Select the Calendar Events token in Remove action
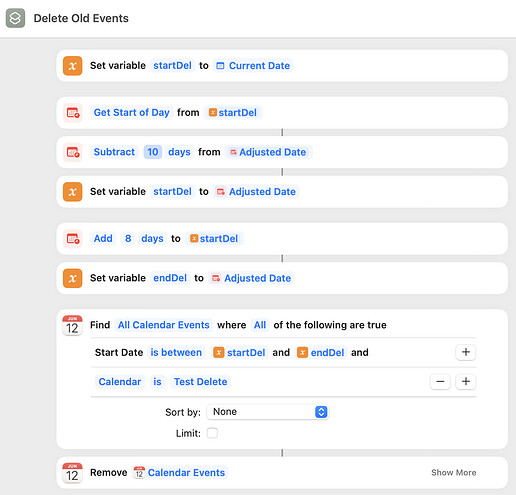Viewport: 516px width, 495px height. 180,473
